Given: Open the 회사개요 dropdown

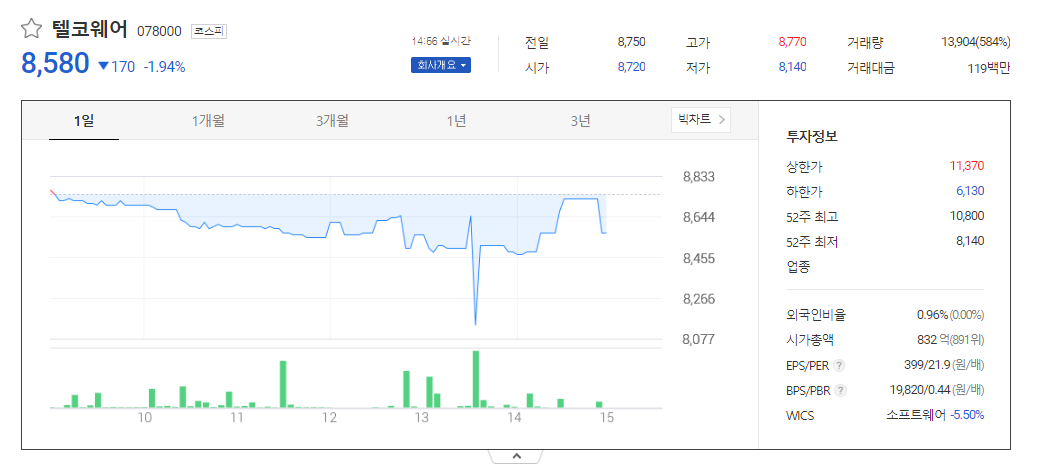Looking at the screenshot, I should tap(441, 65).
